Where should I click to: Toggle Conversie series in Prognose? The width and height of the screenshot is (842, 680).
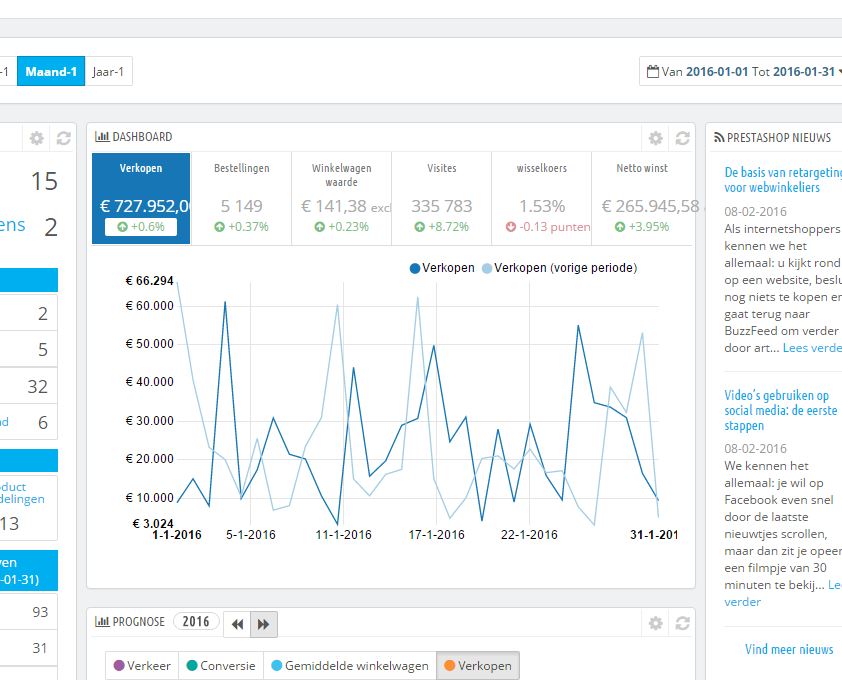[221, 665]
